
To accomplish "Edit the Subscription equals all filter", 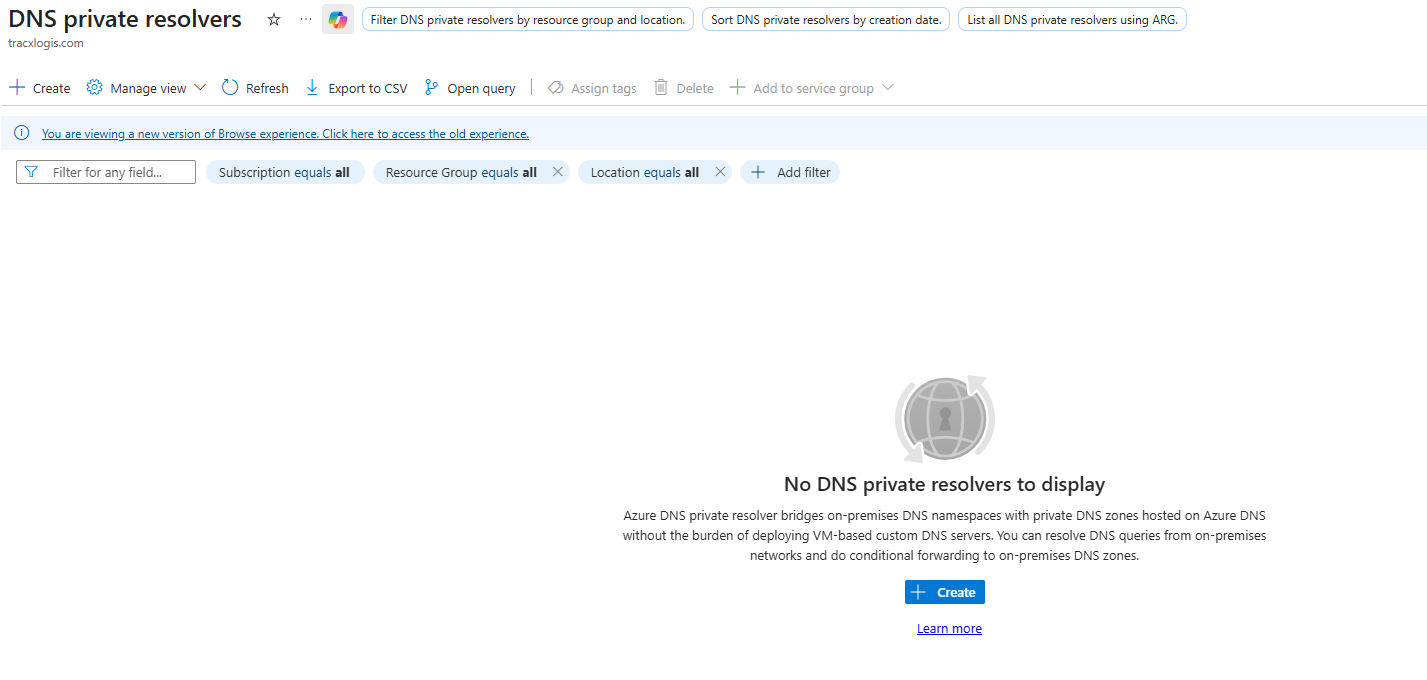I will (x=285, y=172).
